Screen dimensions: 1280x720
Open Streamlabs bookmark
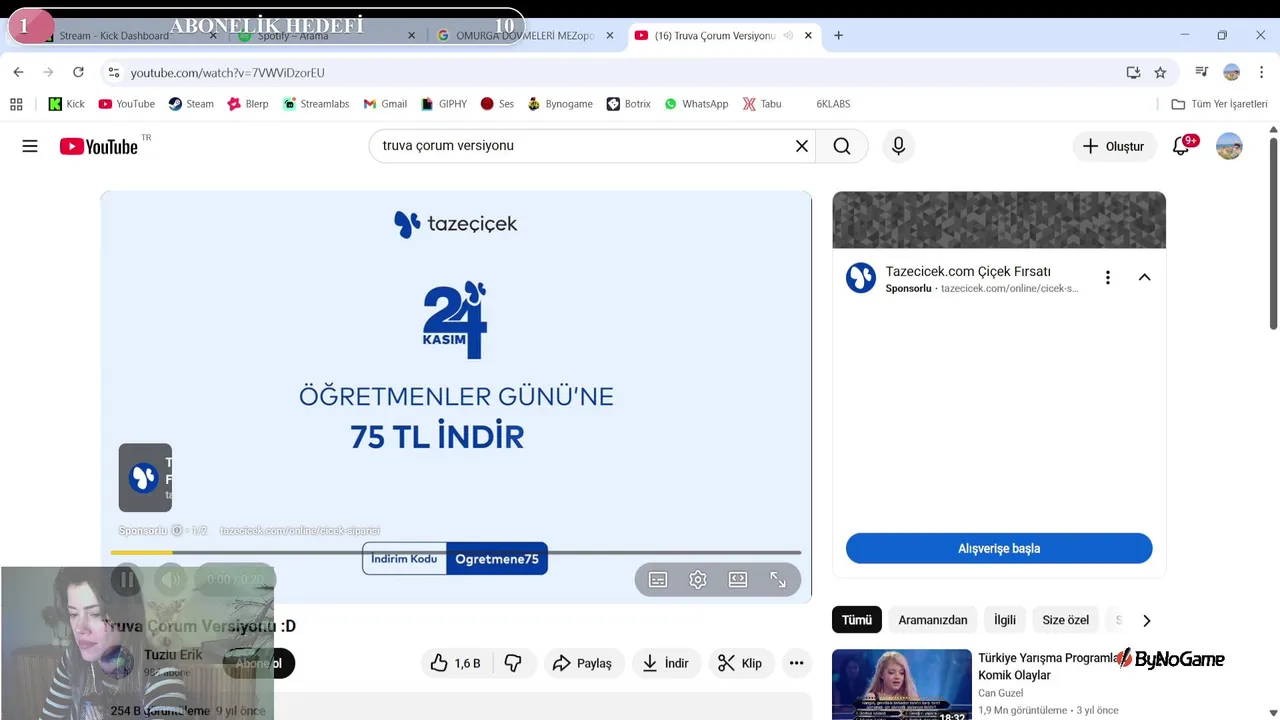tap(316, 104)
